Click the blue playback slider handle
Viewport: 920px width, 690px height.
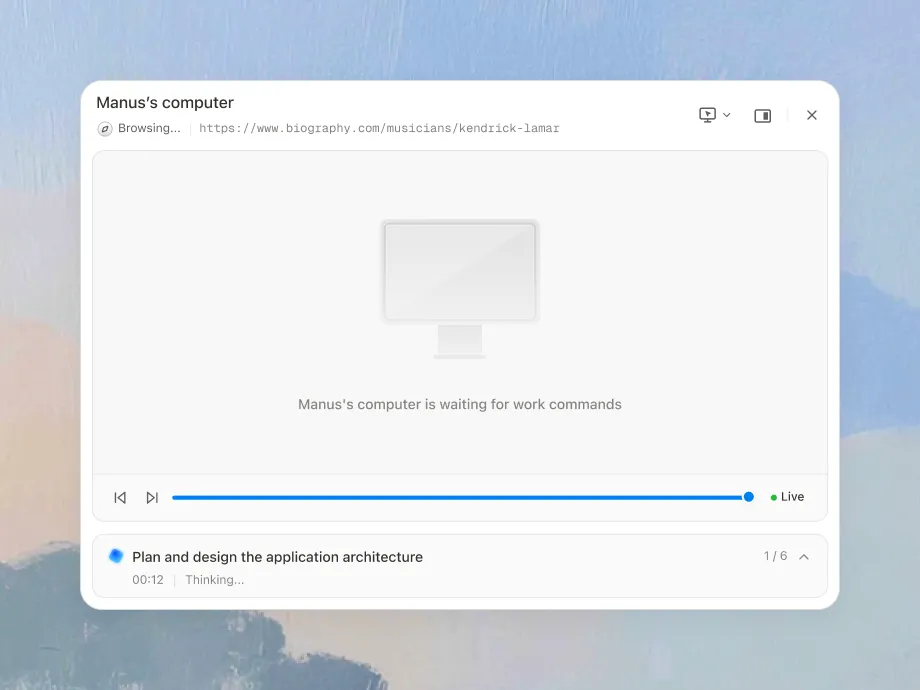748,497
